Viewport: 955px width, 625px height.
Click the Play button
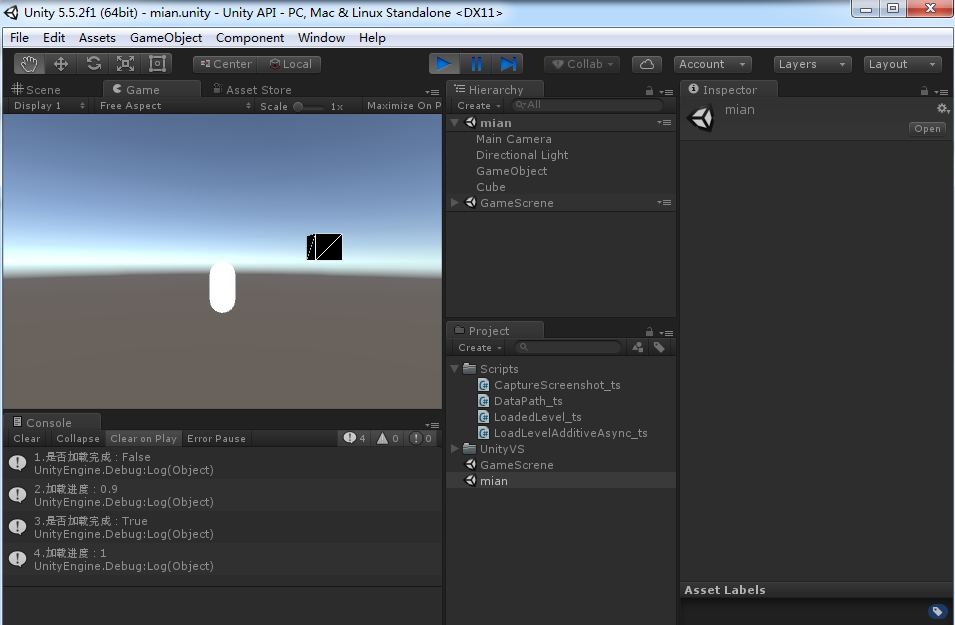coord(445,64)
